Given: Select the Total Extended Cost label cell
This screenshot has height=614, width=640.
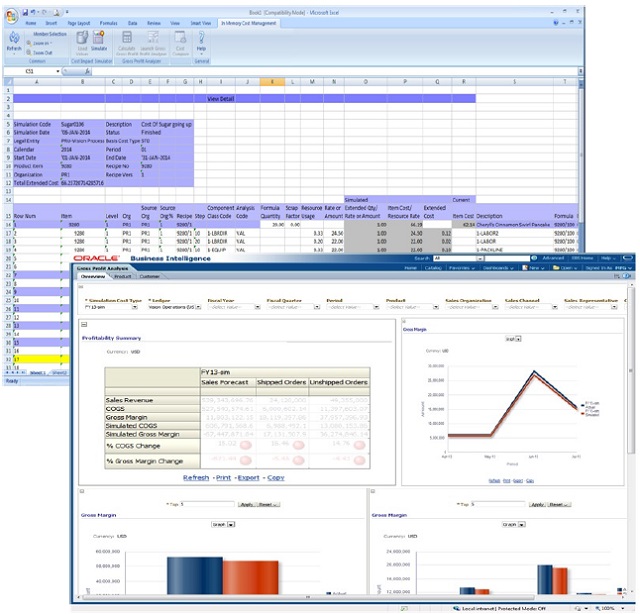Looking at the screenshot, I should pos(36,183).
